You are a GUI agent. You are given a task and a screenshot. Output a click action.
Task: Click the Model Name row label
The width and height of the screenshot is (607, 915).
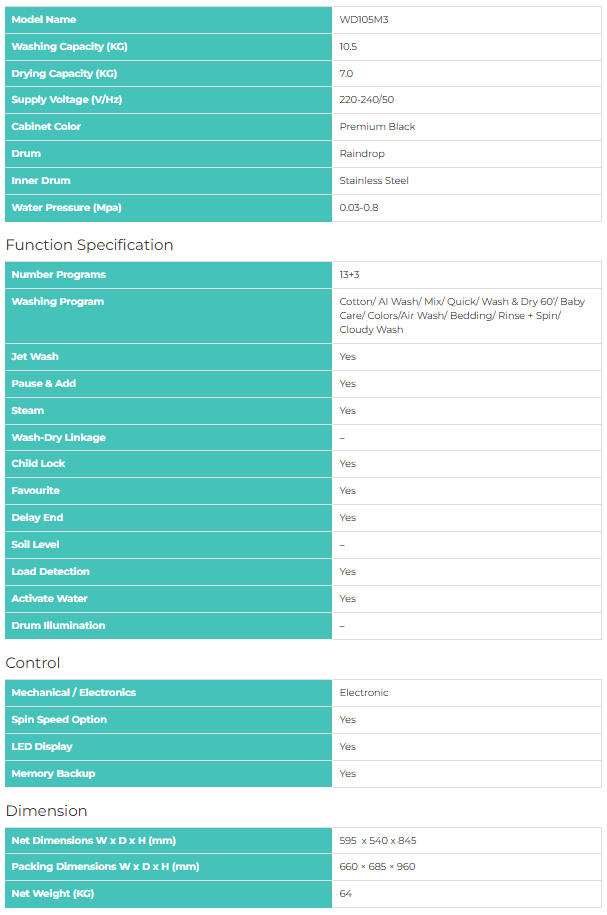[x=43, y=20]
